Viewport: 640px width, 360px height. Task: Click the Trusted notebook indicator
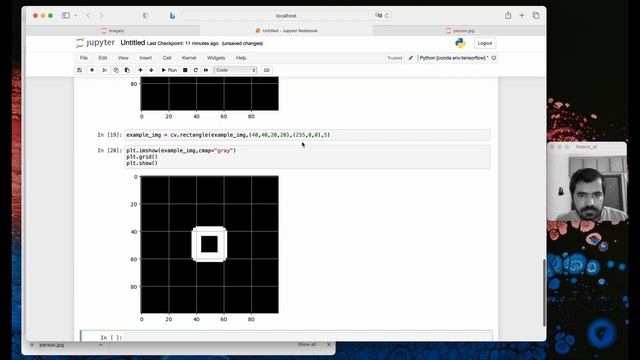click(394, 58)
